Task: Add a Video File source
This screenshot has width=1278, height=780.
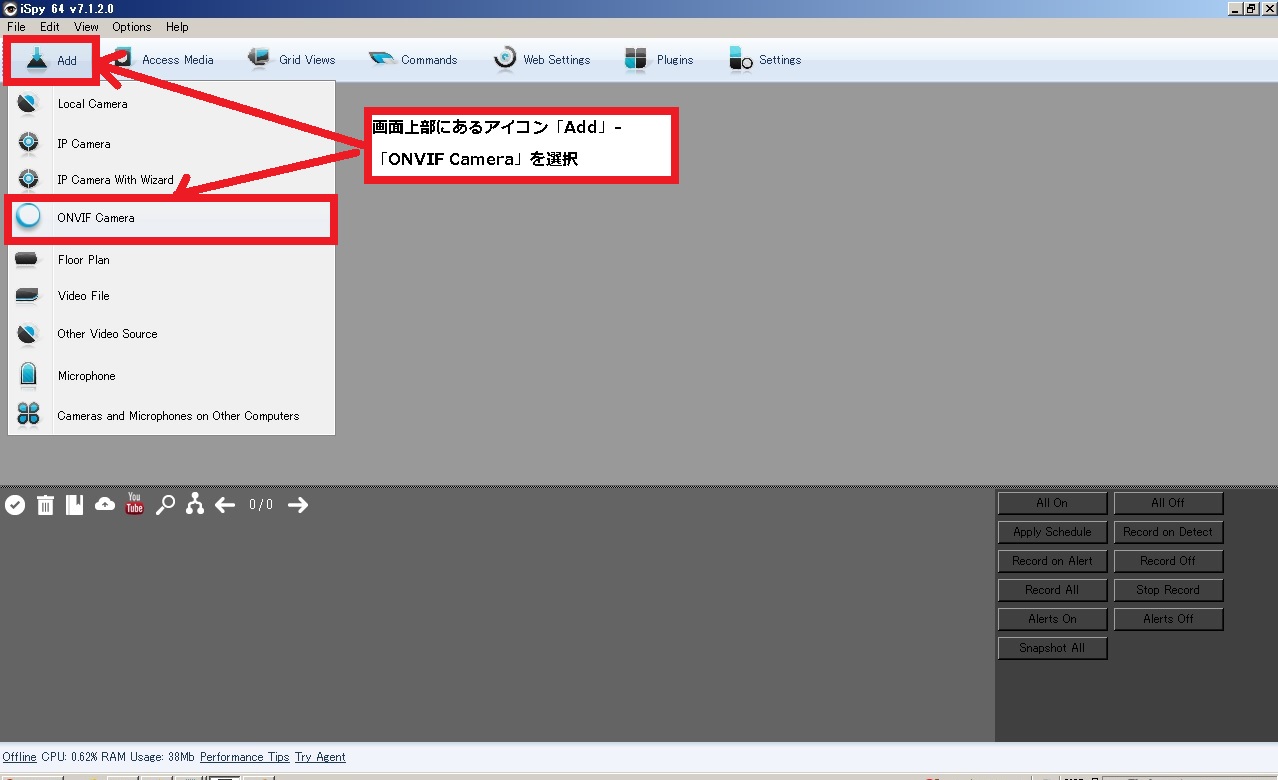Action: pyautogui.click(x=171, y=296)
